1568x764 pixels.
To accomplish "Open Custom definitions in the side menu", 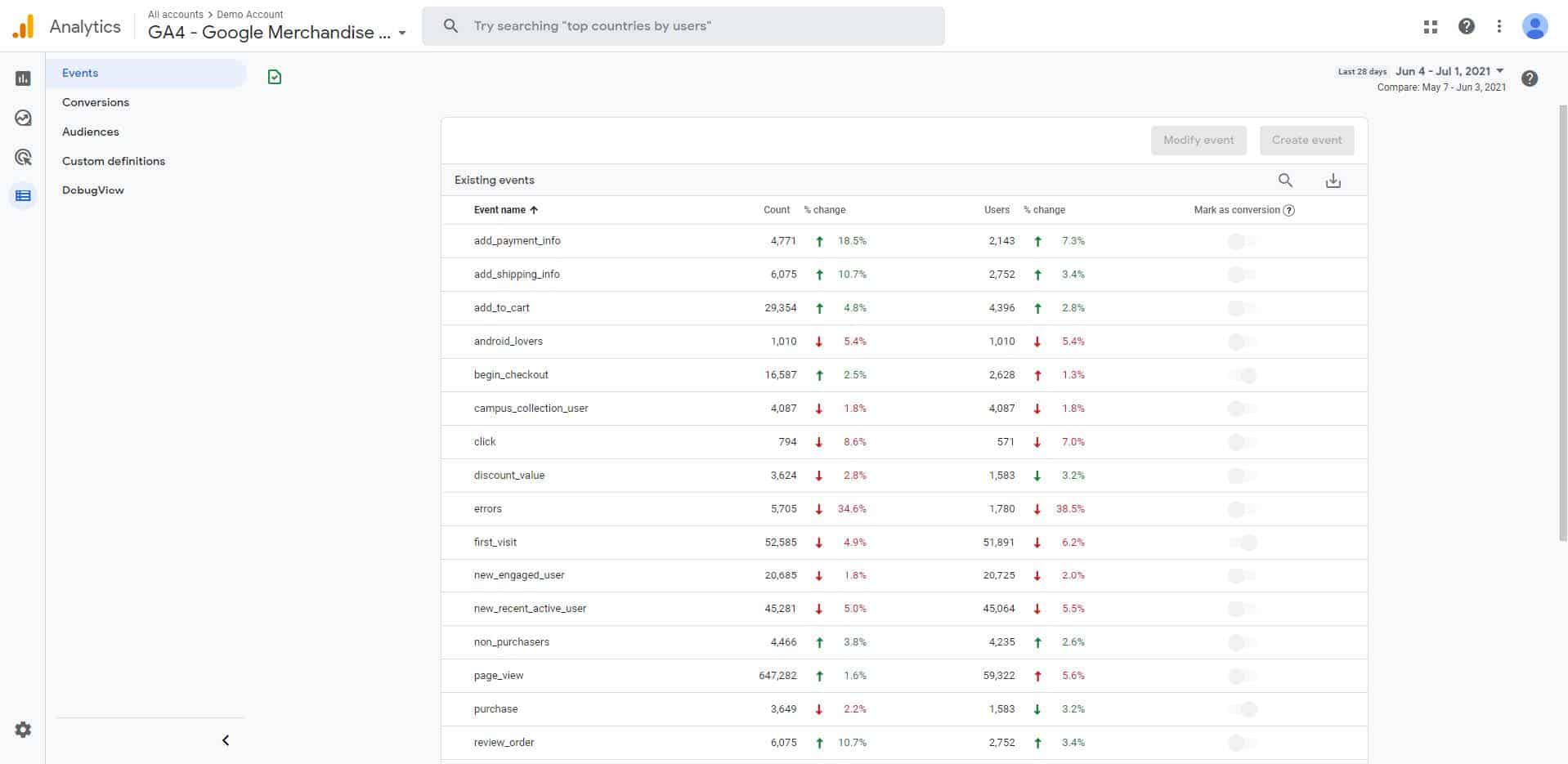I will pos(114,161).
